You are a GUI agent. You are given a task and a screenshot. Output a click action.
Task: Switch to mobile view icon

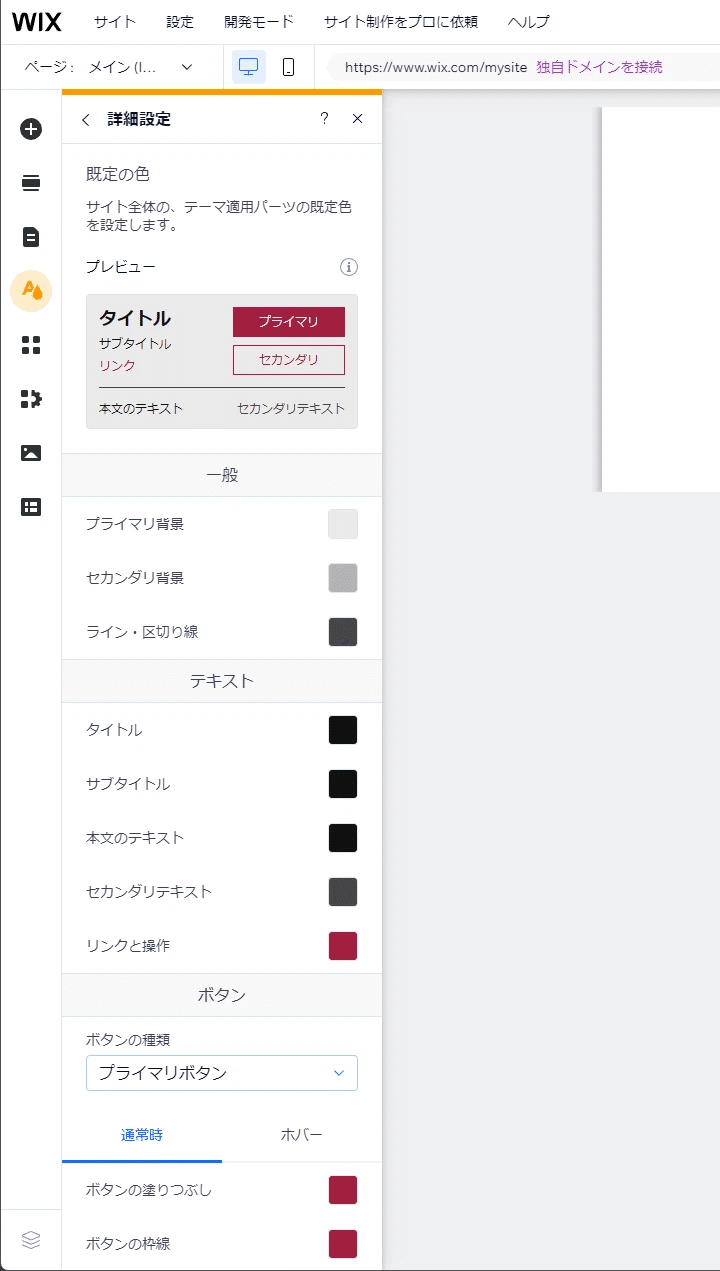[x=288, y=67]
